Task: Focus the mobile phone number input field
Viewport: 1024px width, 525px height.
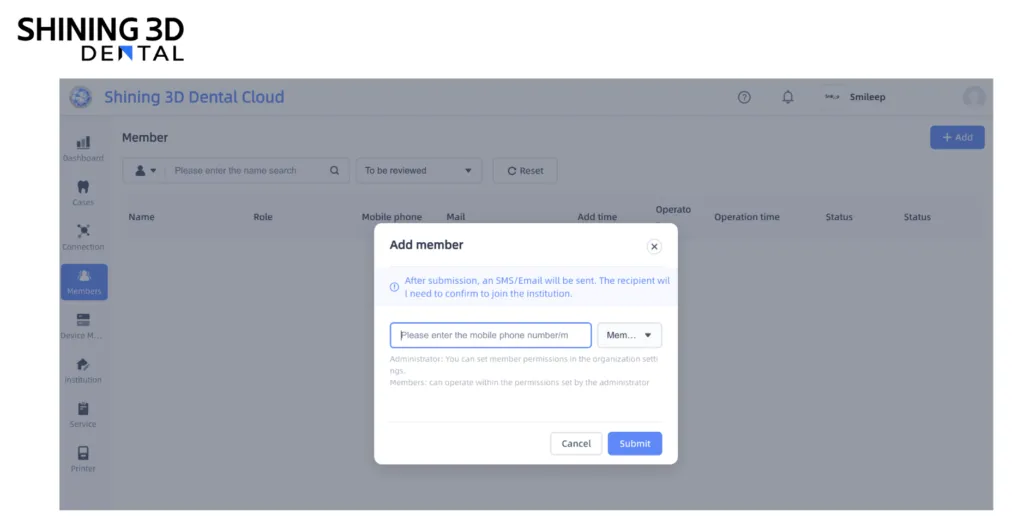Action: (x=490, y=335)
